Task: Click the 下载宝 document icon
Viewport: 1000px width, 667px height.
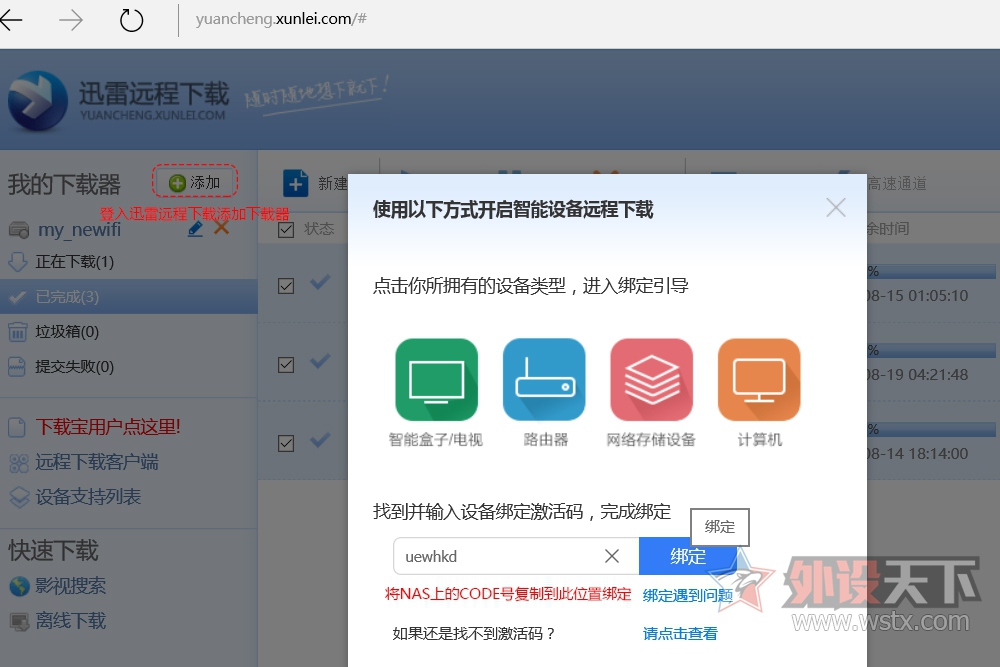Action: click(17, 427)
